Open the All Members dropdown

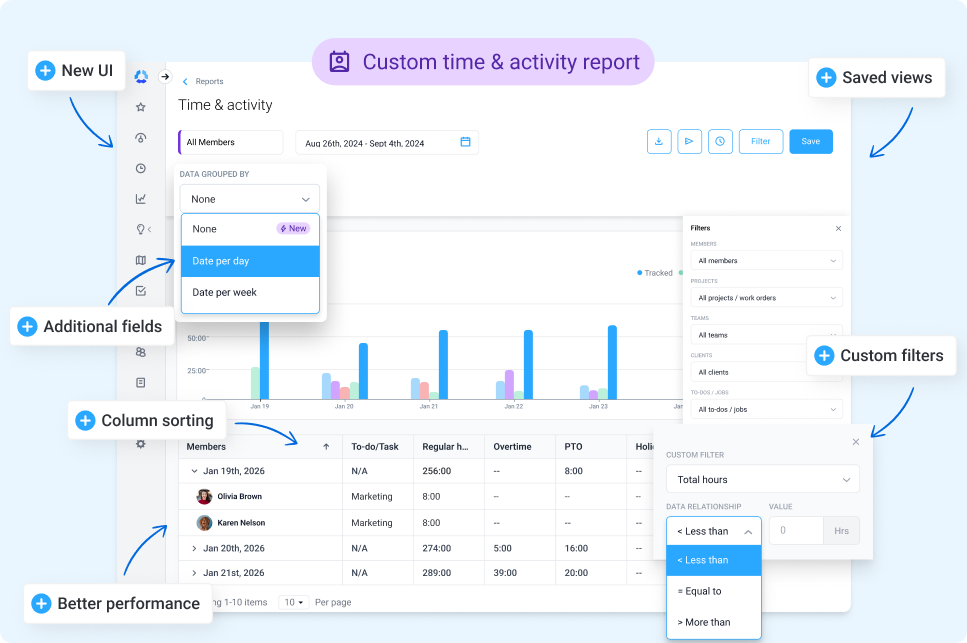pos(230,141)
